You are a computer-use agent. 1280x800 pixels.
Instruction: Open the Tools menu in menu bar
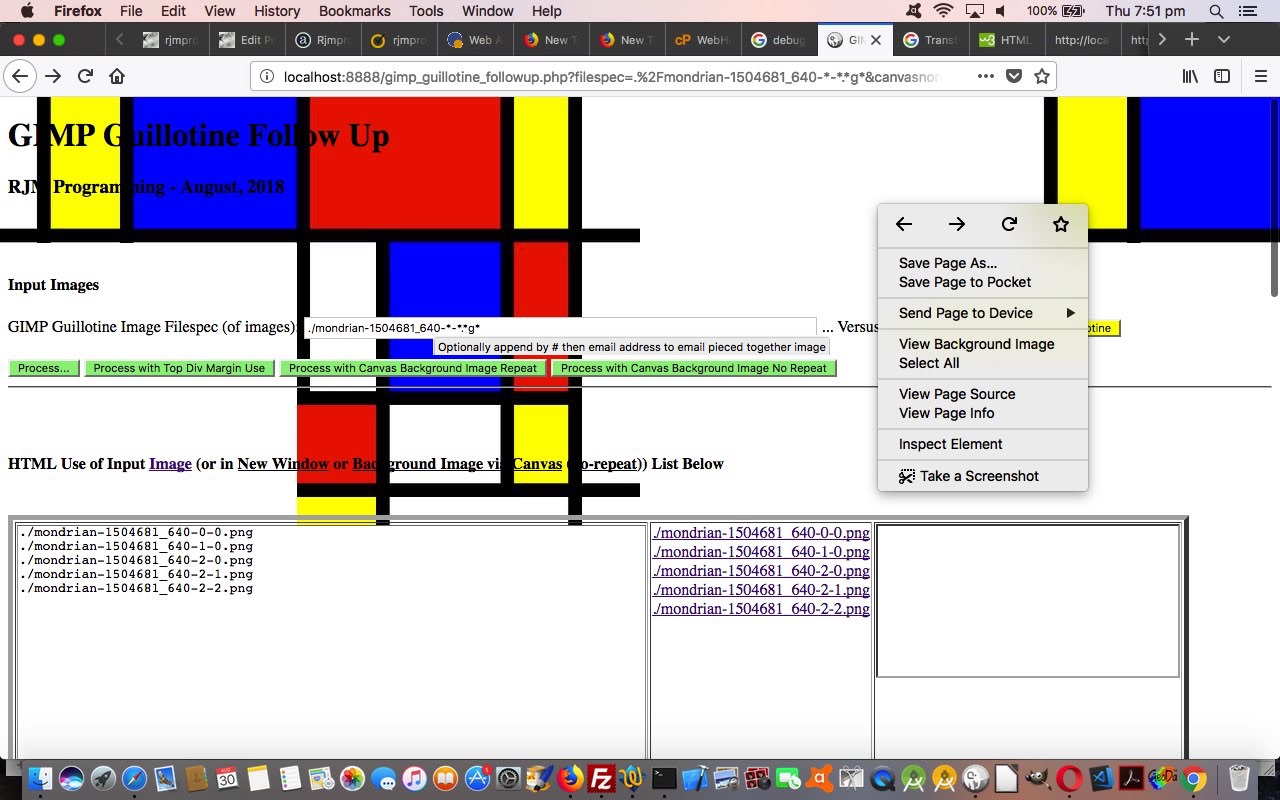426,11
